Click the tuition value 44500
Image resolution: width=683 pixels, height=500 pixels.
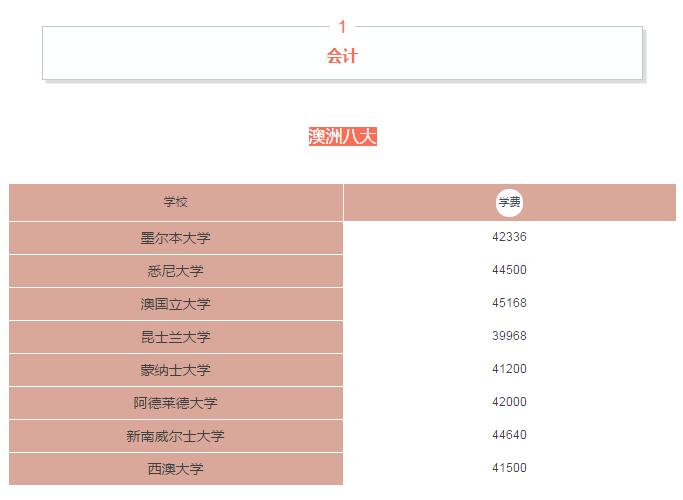(510, 270)
